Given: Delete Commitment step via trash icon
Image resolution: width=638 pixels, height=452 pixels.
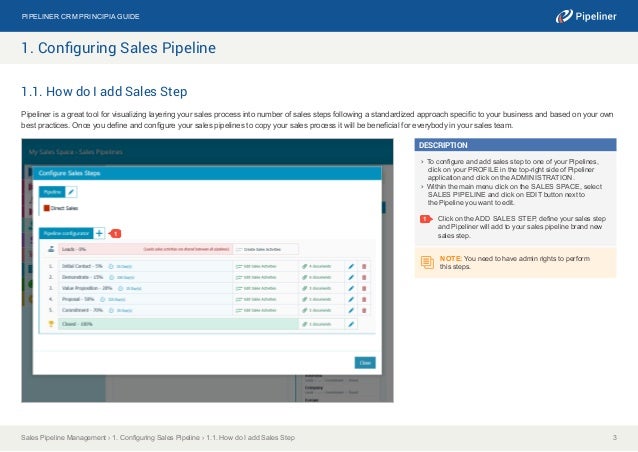Looking at the screenshot, I should click(x=364, y=310).
